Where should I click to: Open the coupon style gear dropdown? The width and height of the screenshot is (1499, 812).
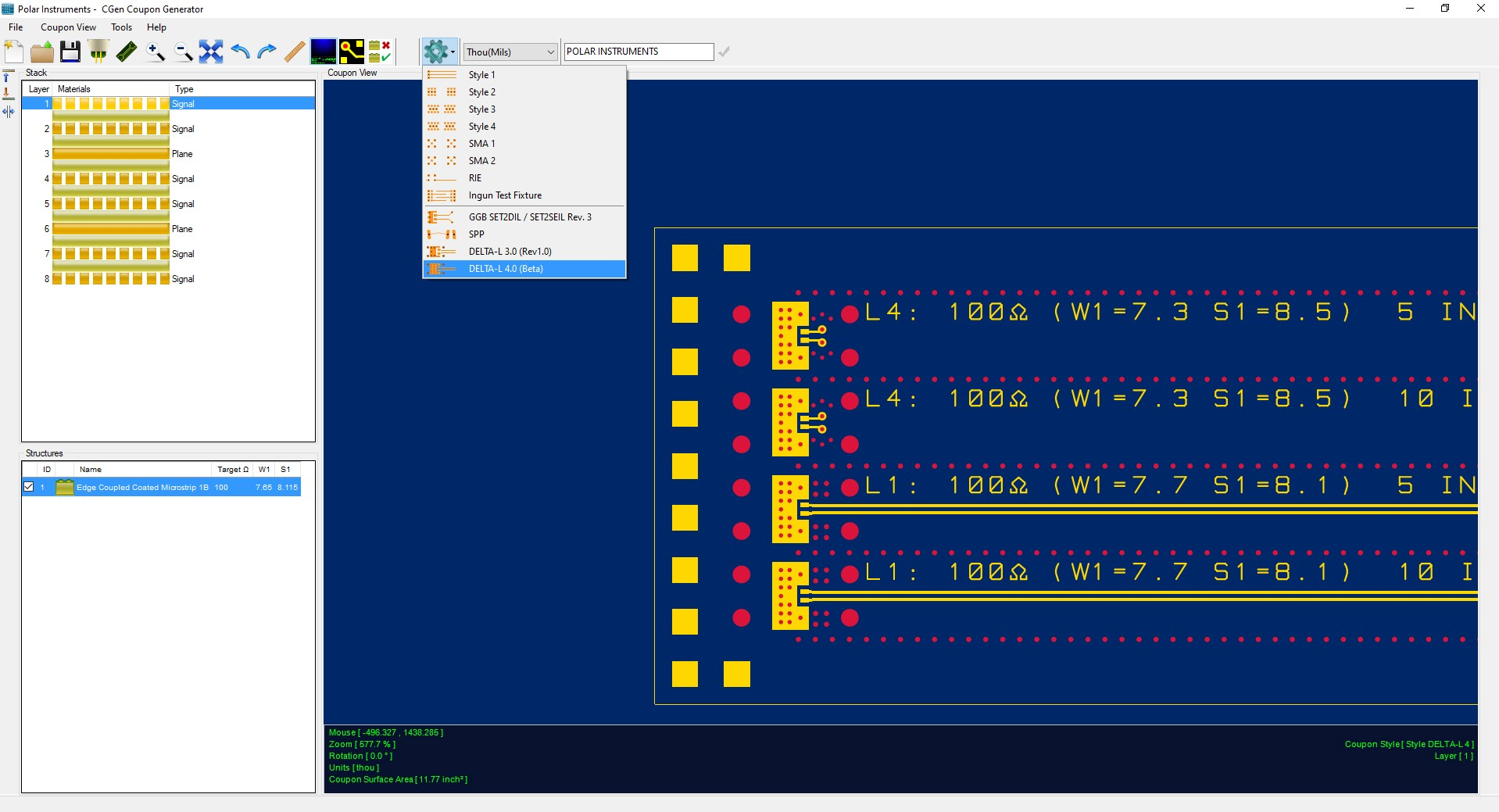(438, 52)
